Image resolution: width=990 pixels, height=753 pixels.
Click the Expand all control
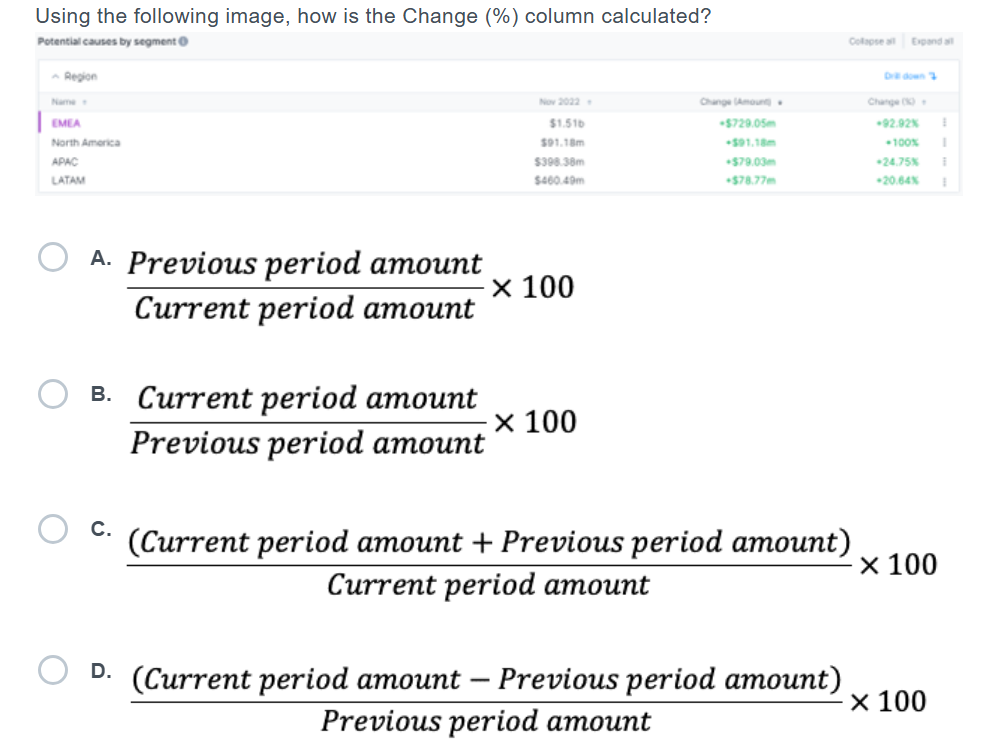(x=932, y=42)
